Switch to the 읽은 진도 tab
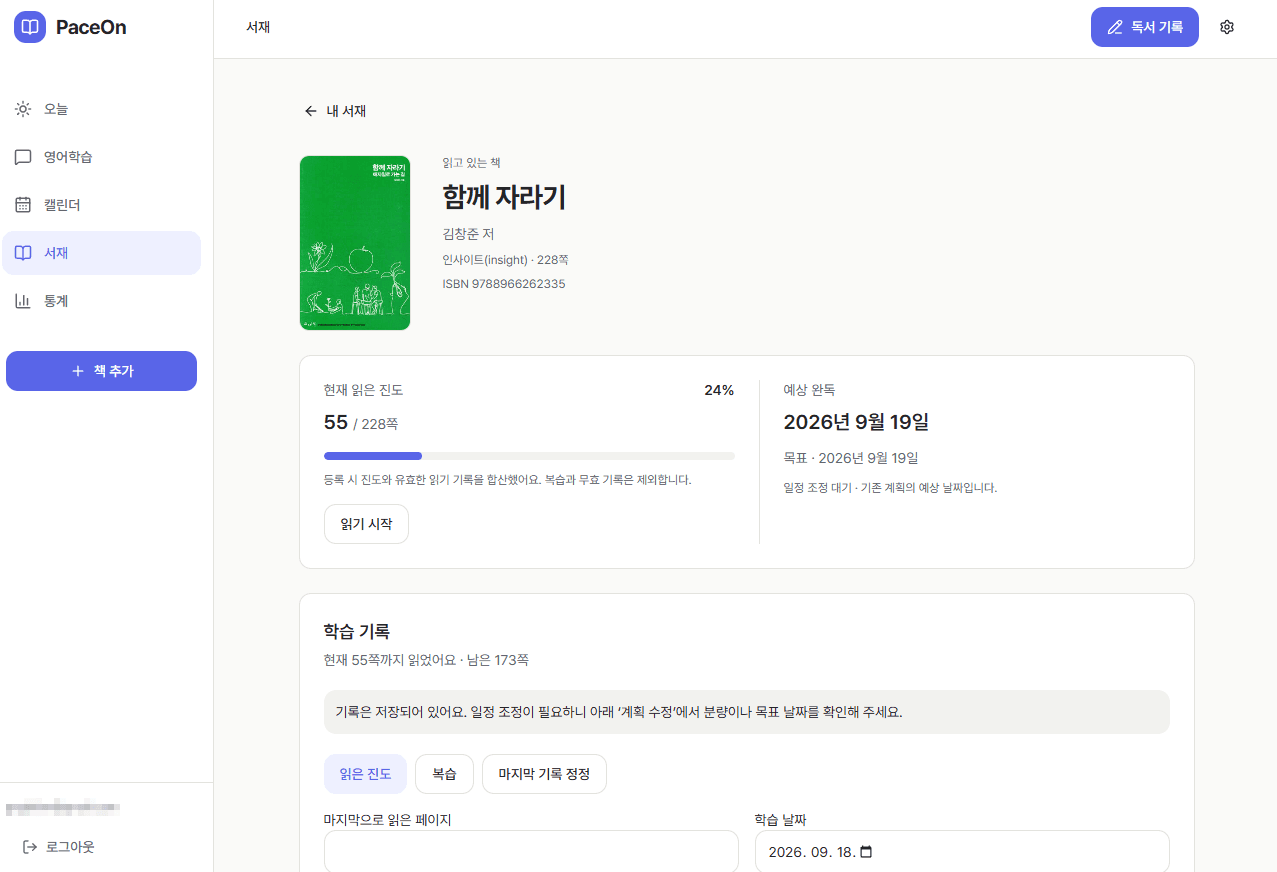1277x872 pixels. pyautogui.click(x=365, y=774)
